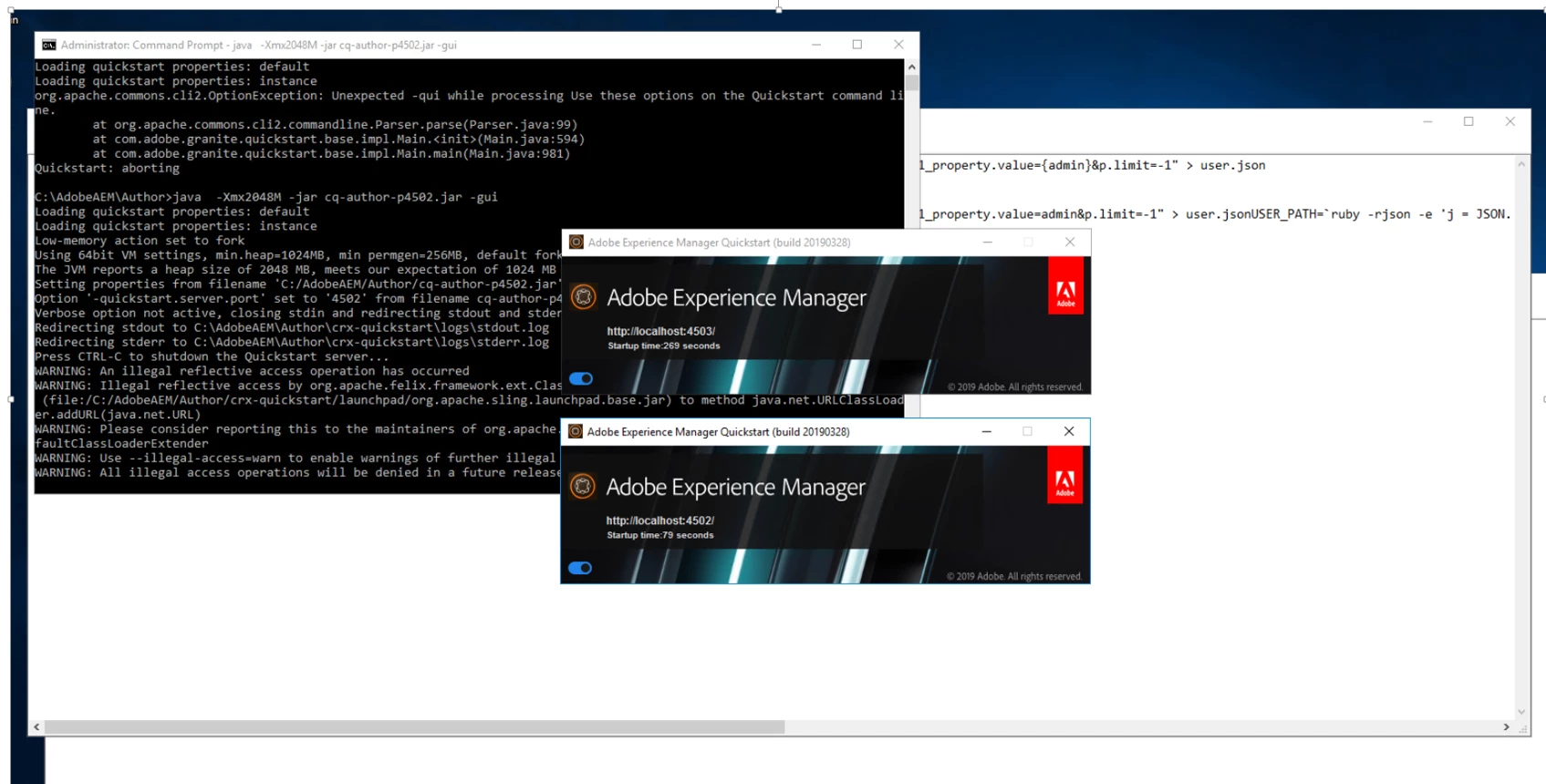Click the AEM round emblem in the 4502 window
This screenshot has width=1546, height=784.
coord(583,487)
